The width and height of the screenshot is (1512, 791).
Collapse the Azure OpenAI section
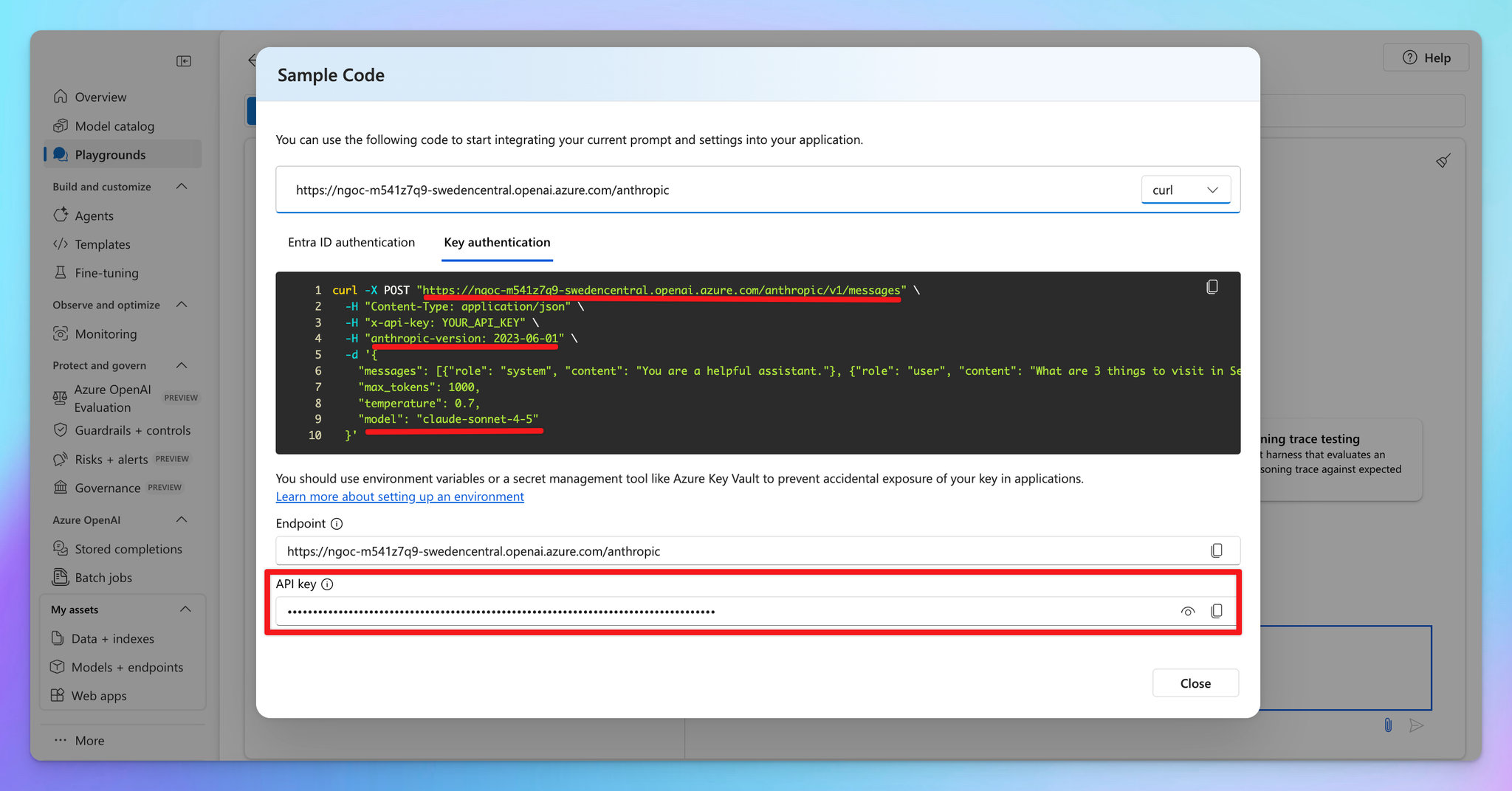(x=182, y=519)
